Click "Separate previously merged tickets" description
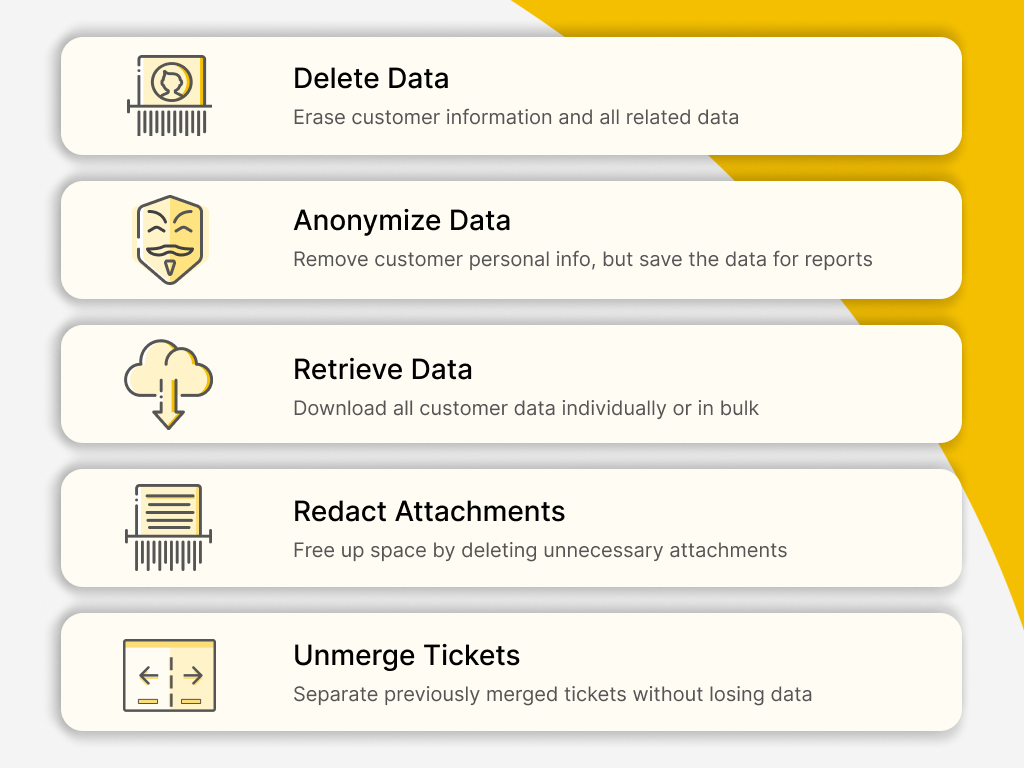 click(x=552, y=695)
